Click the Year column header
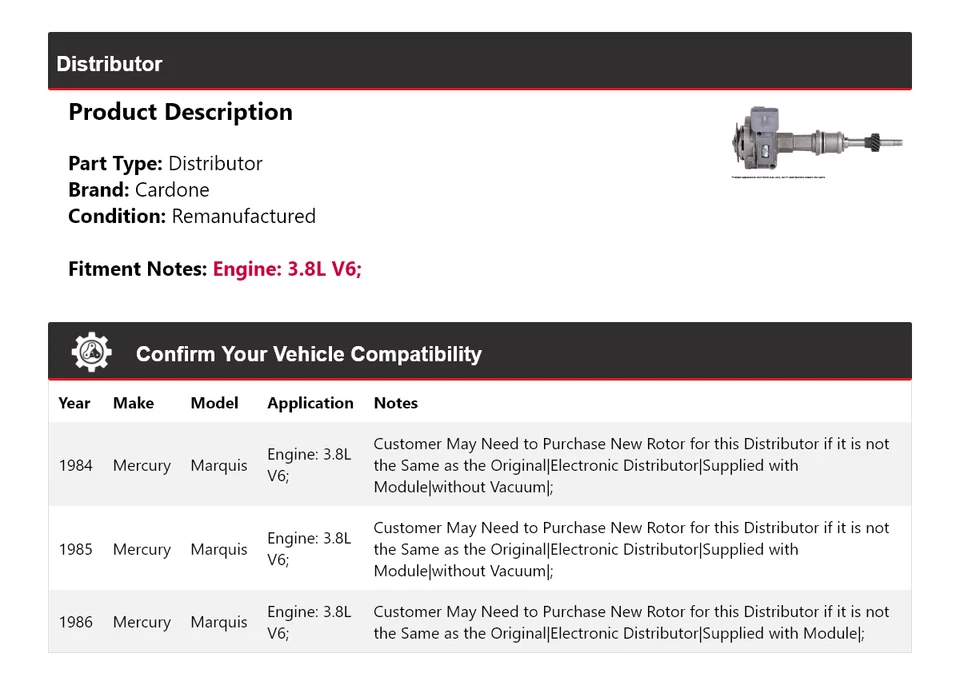Viewport: 960px width, 685px height. click(x=74, y=403)
